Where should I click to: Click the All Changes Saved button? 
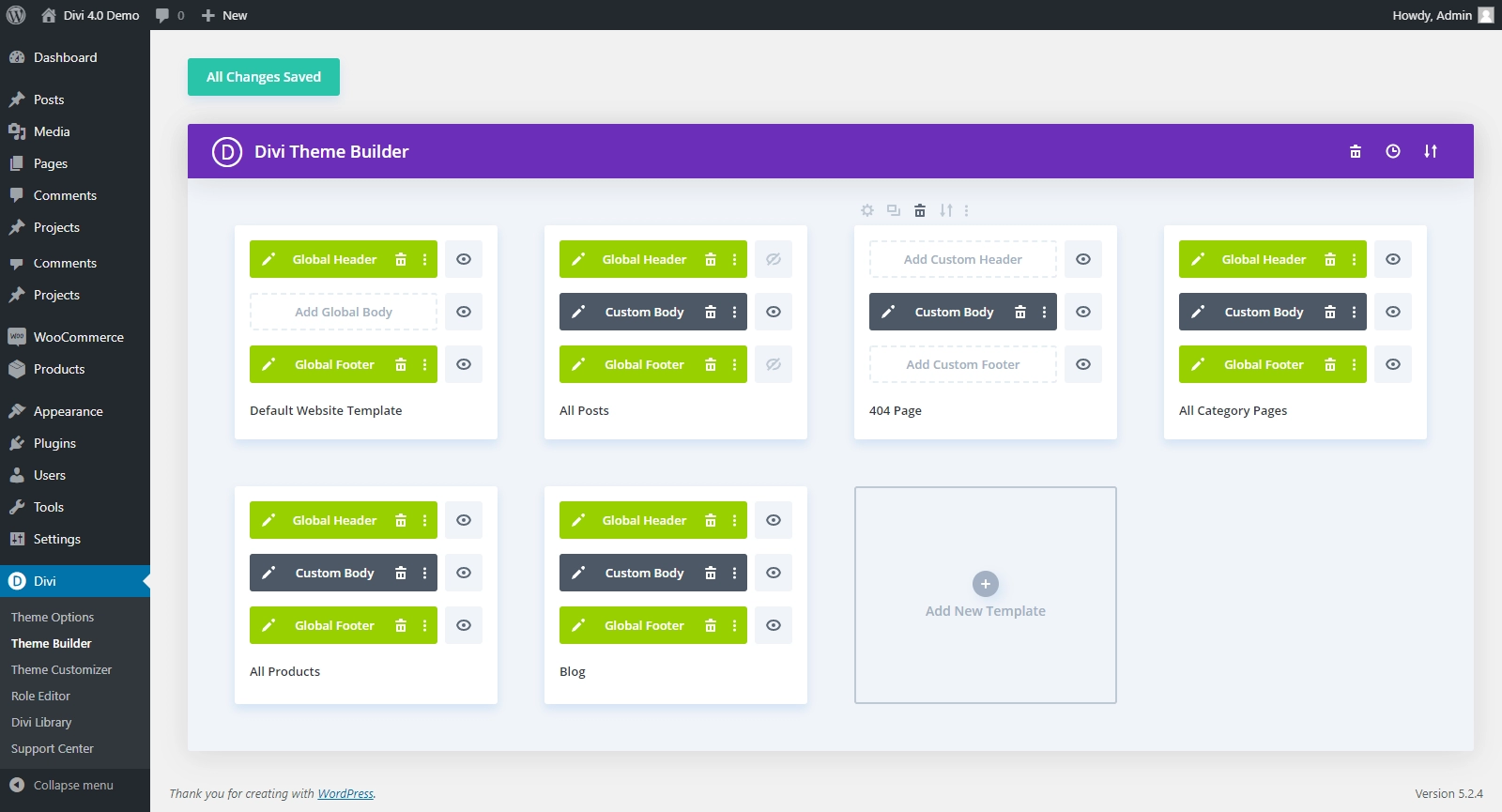pos(264,77)
